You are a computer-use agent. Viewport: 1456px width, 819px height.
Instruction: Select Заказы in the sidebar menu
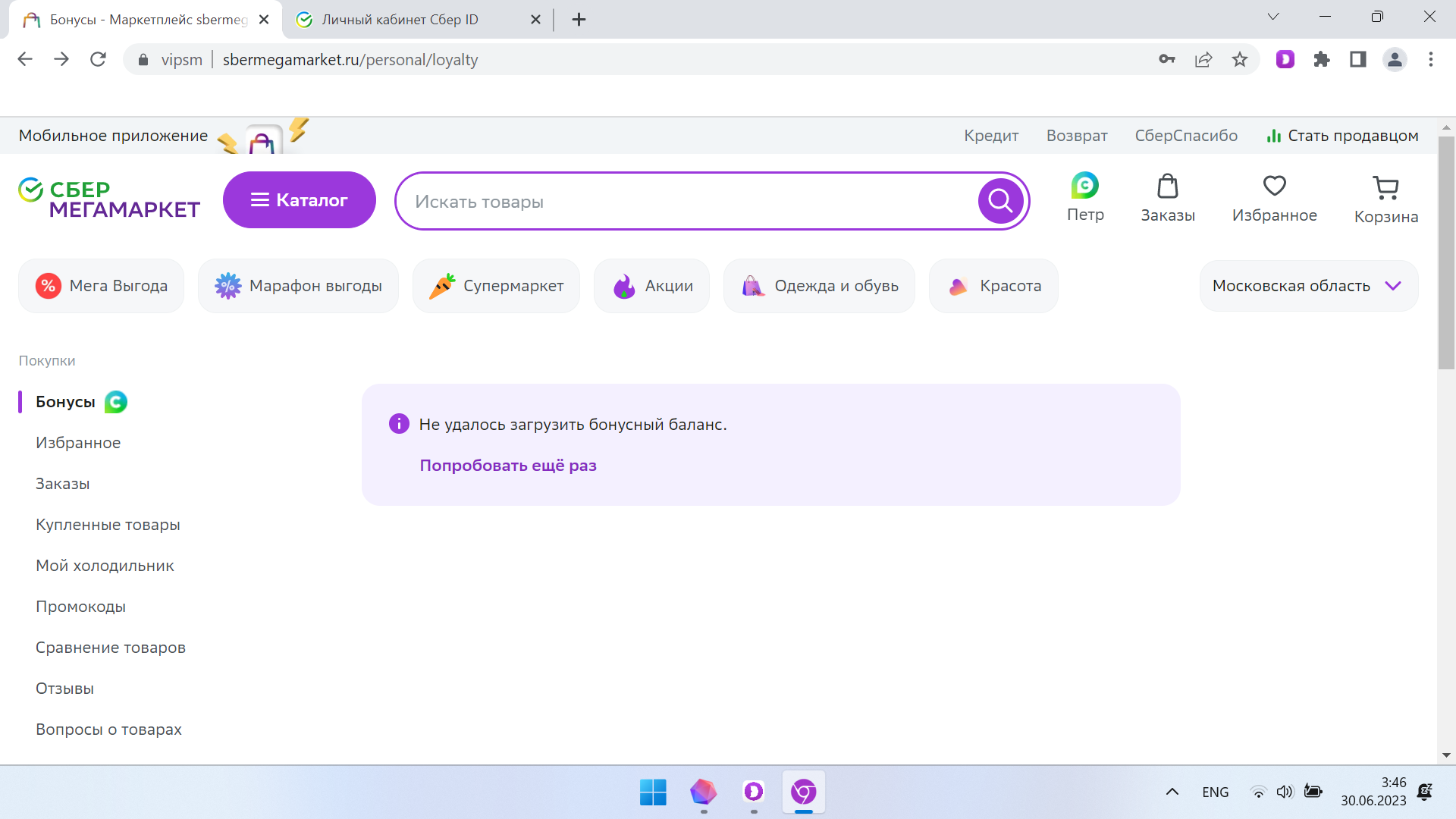(x=63, y=484)
